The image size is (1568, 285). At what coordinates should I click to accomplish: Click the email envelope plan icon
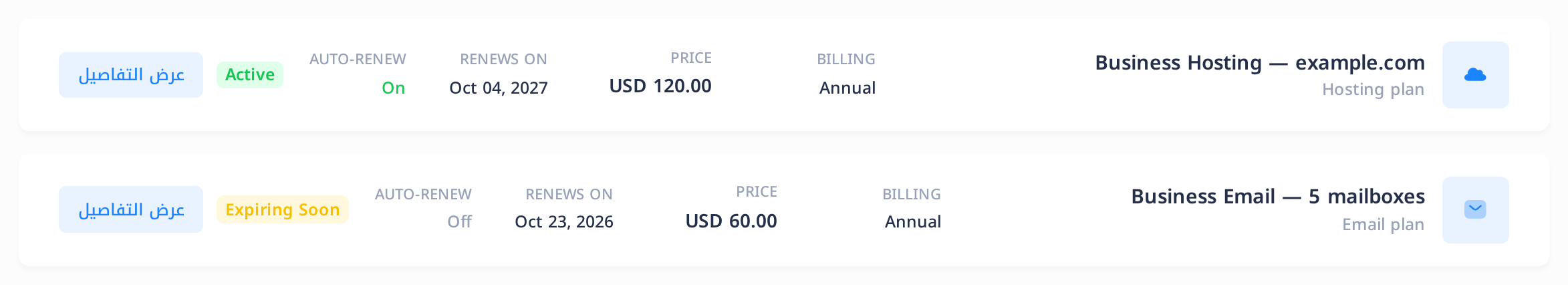[1475, 209]
